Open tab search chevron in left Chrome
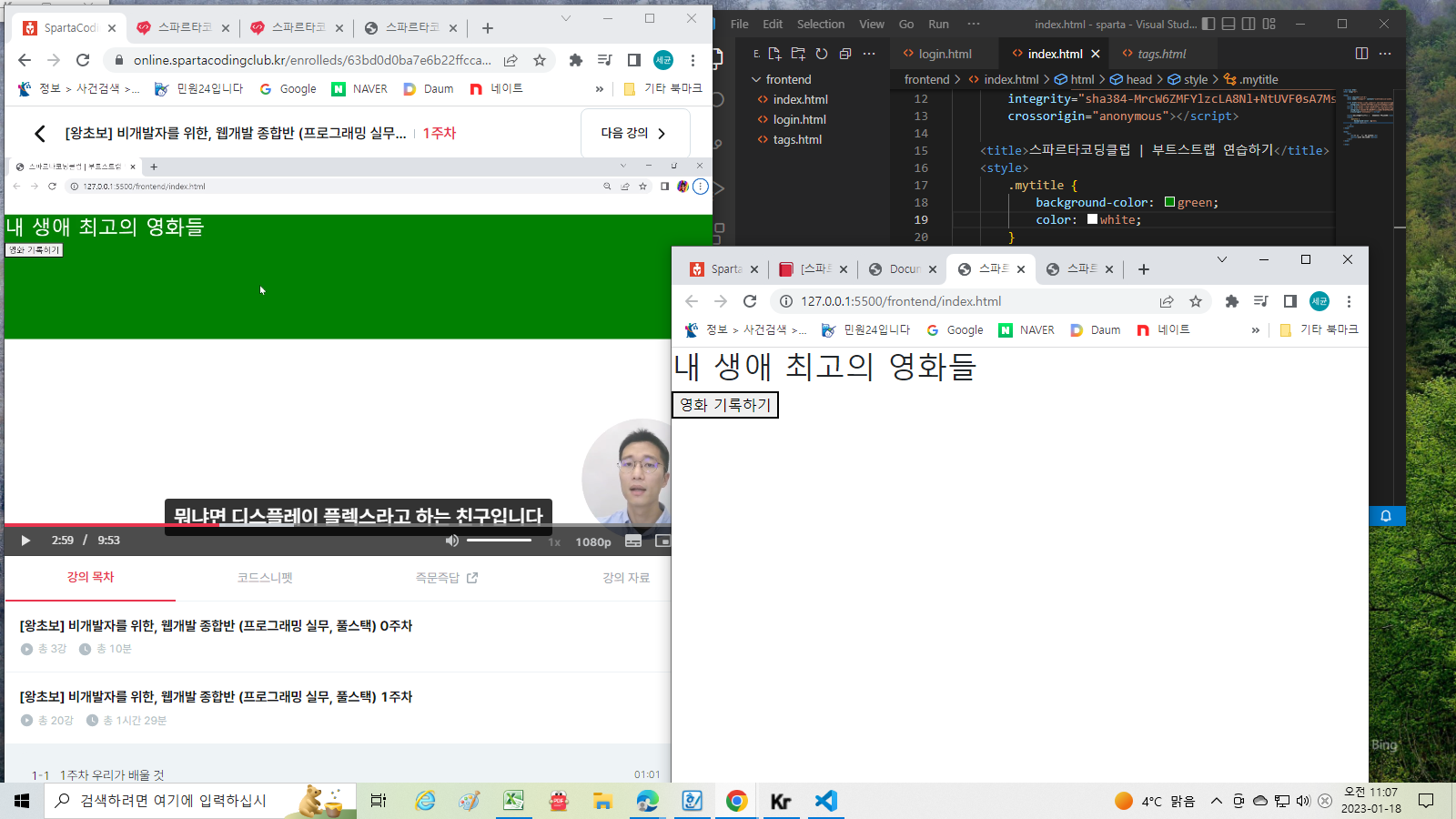The height and width of the screenshot is (819, 1456). tap(566, 18)
